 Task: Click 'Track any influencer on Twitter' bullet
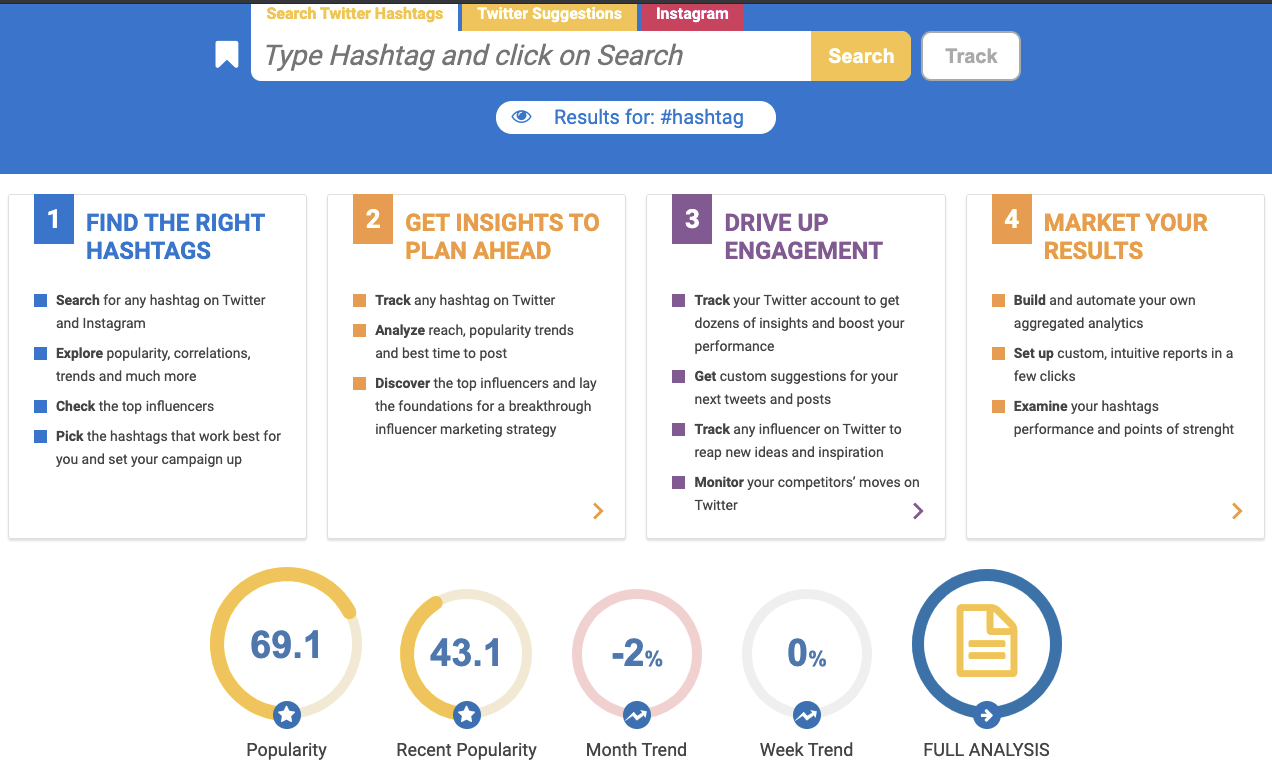tap(798, 440)
